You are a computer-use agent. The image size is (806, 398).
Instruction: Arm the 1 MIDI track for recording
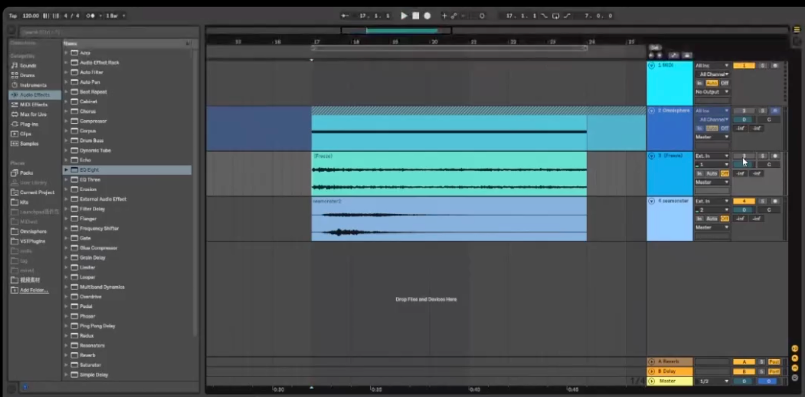775,65
